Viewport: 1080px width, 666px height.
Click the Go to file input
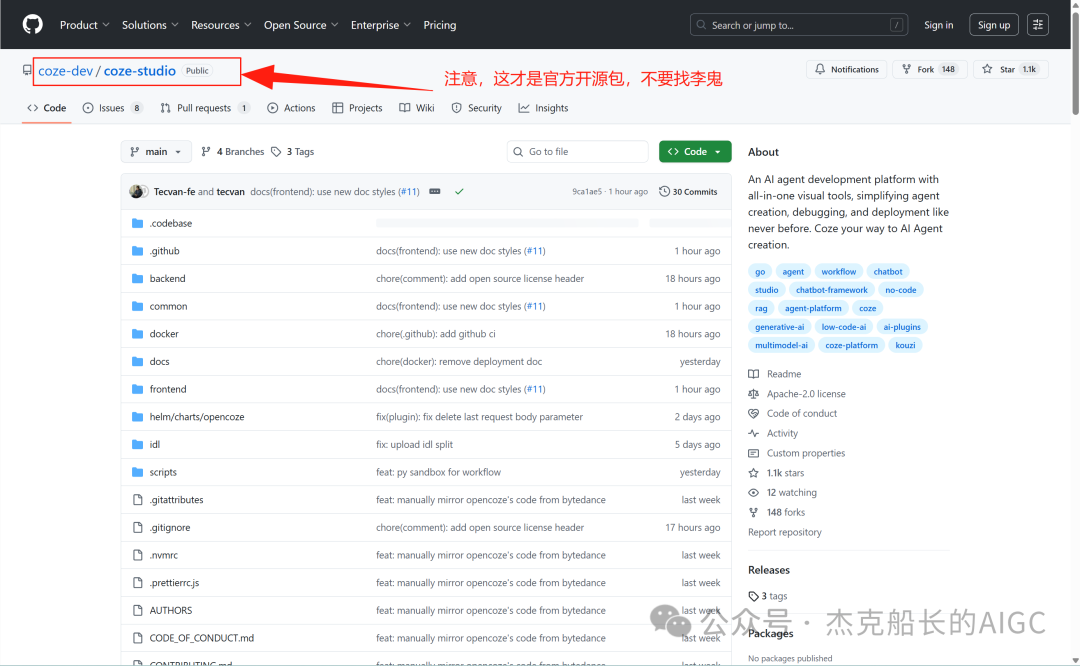tap(577, 152)
